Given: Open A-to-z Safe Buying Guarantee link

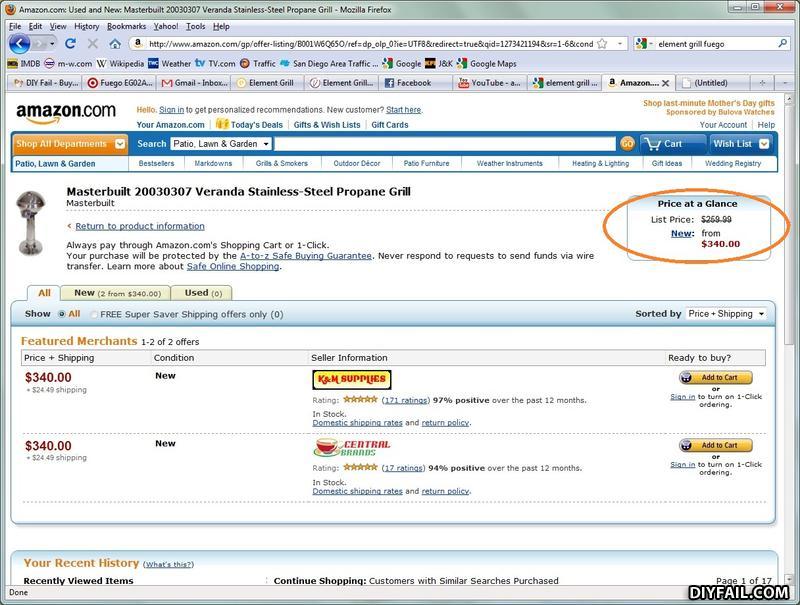Looking at the screenshot, I should point(306,256).
